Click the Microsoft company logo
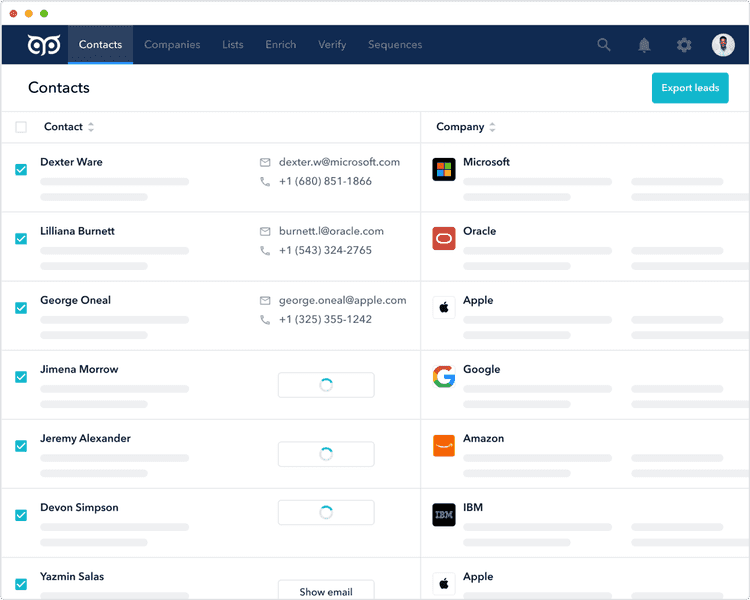 [444, 169]
